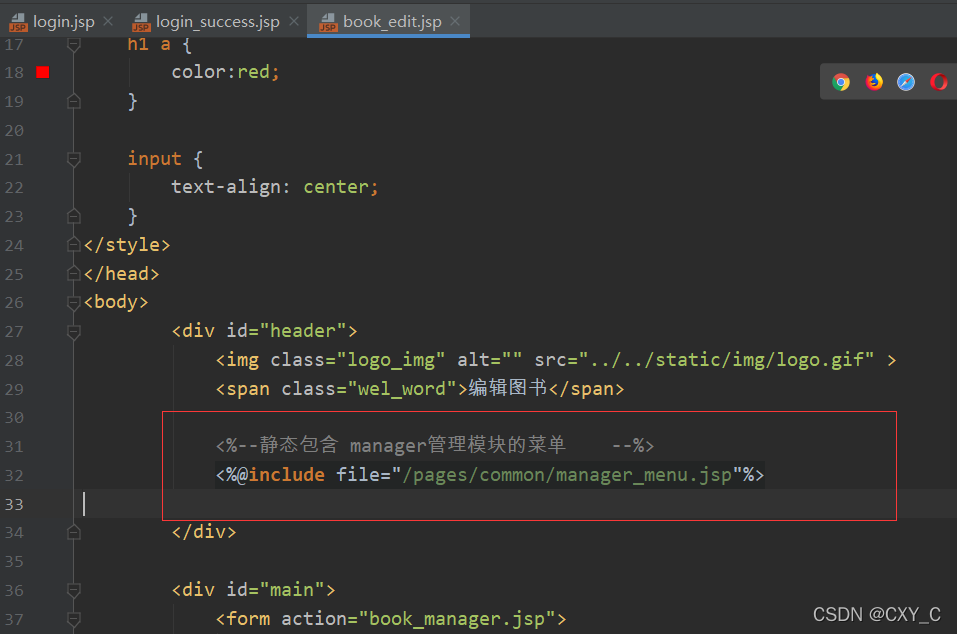This screenshot has height=634, width=957.
Task: Collapse the header div on line 27
Action: point(74,332)
